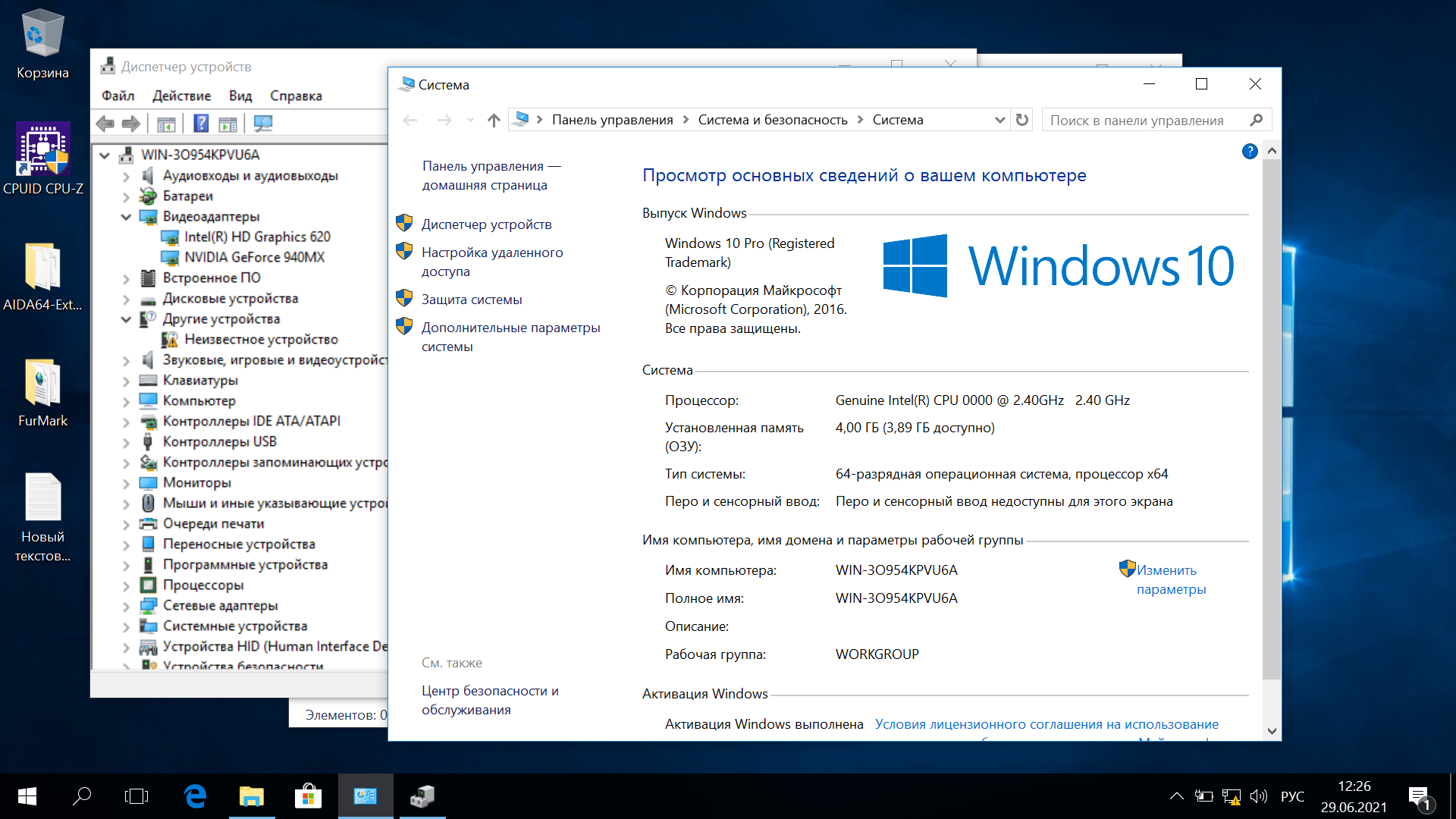Switch to Control Panel taskbar button

[366, 796]
